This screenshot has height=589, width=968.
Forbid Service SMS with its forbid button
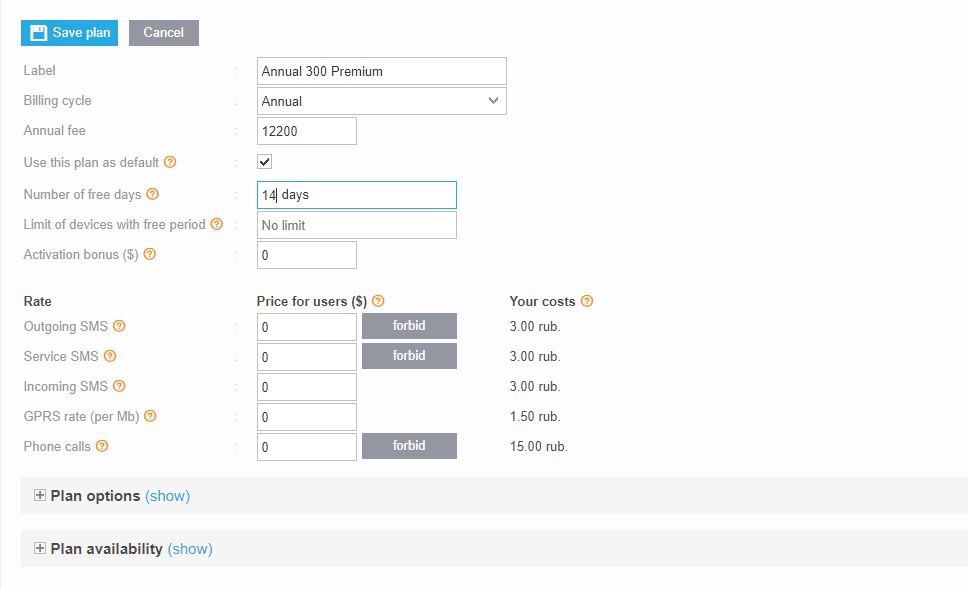[x=409, y=356]
